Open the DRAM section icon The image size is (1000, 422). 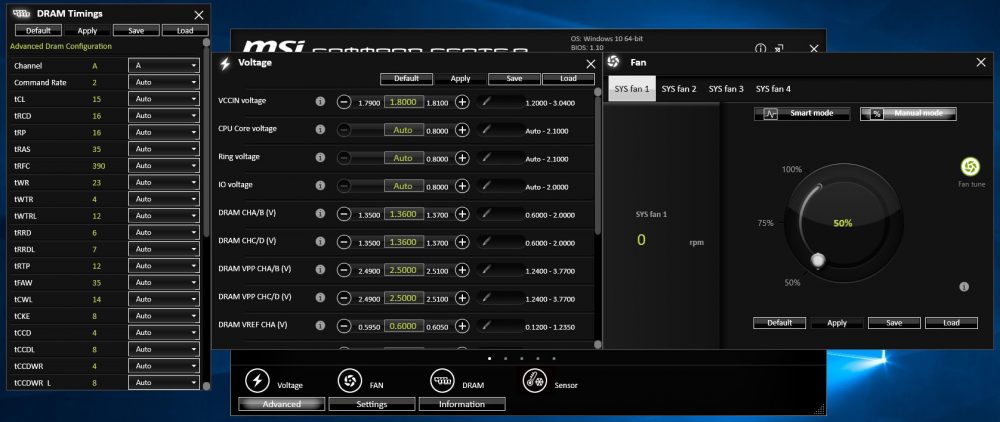(441, 381)
